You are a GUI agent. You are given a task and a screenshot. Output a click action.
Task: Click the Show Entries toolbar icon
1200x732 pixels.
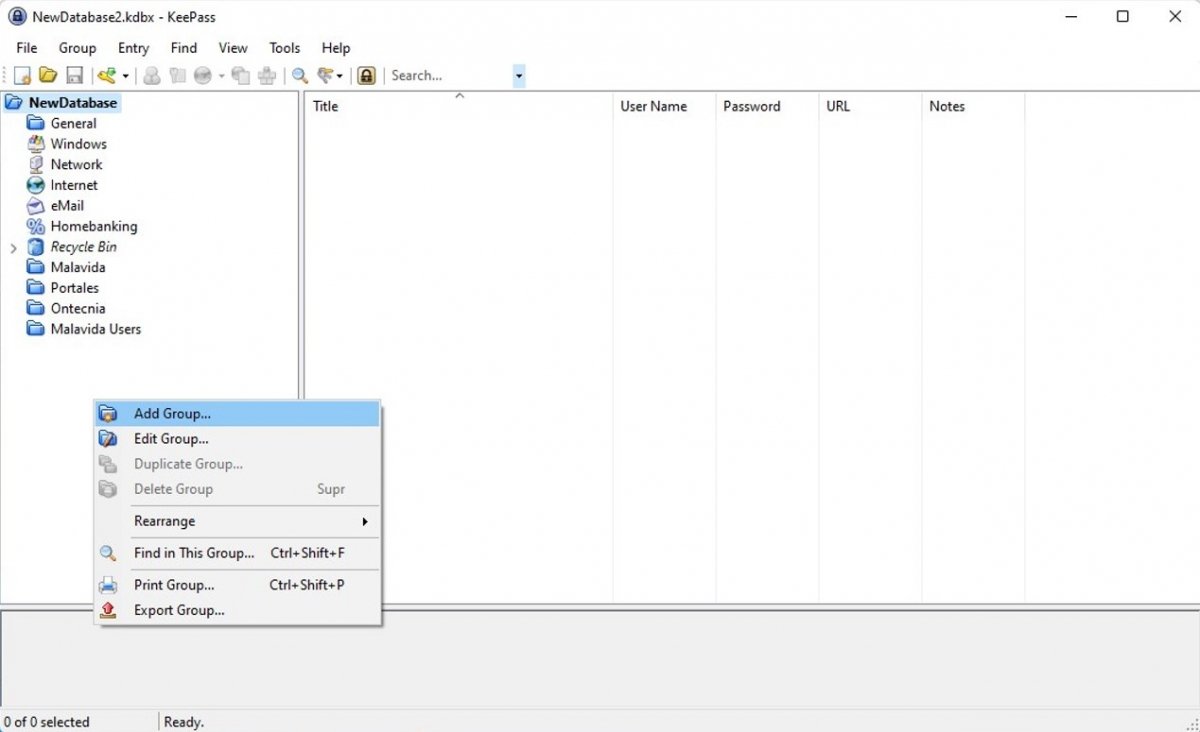coord(325,75)
